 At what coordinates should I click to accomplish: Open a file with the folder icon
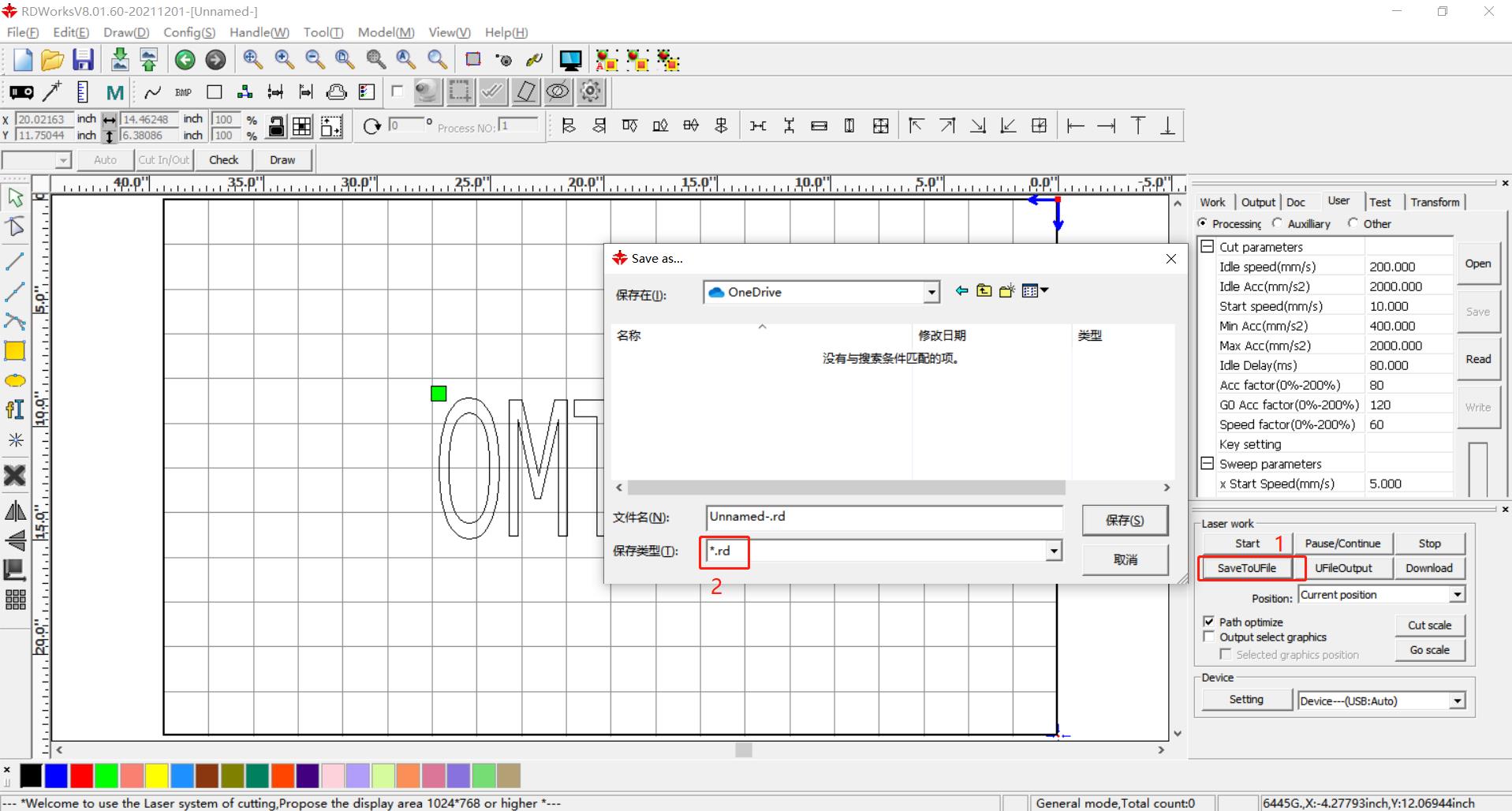pyautogui.click(x=52, y=60)
